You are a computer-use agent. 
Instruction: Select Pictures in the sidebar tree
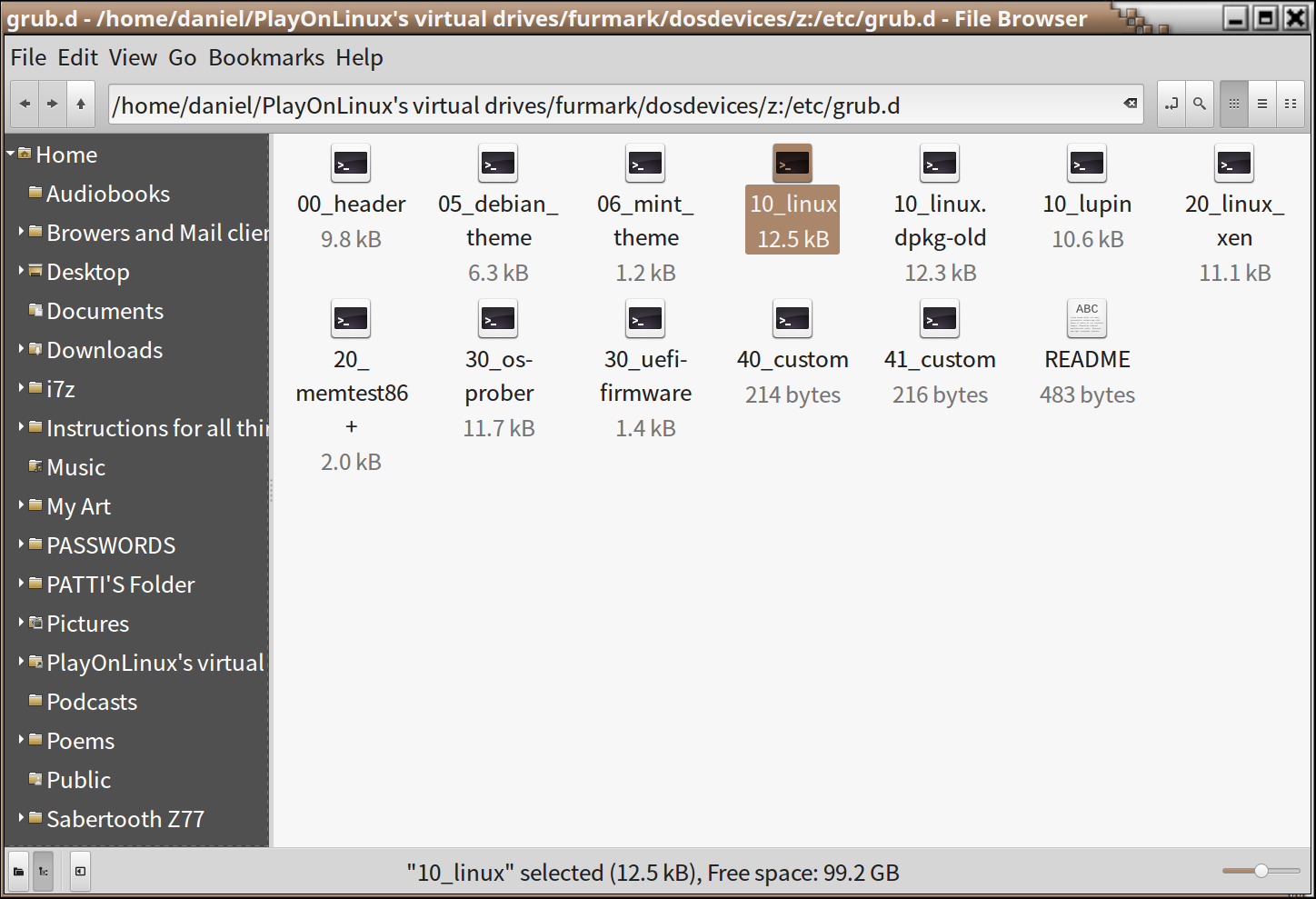tap(87, 623)
